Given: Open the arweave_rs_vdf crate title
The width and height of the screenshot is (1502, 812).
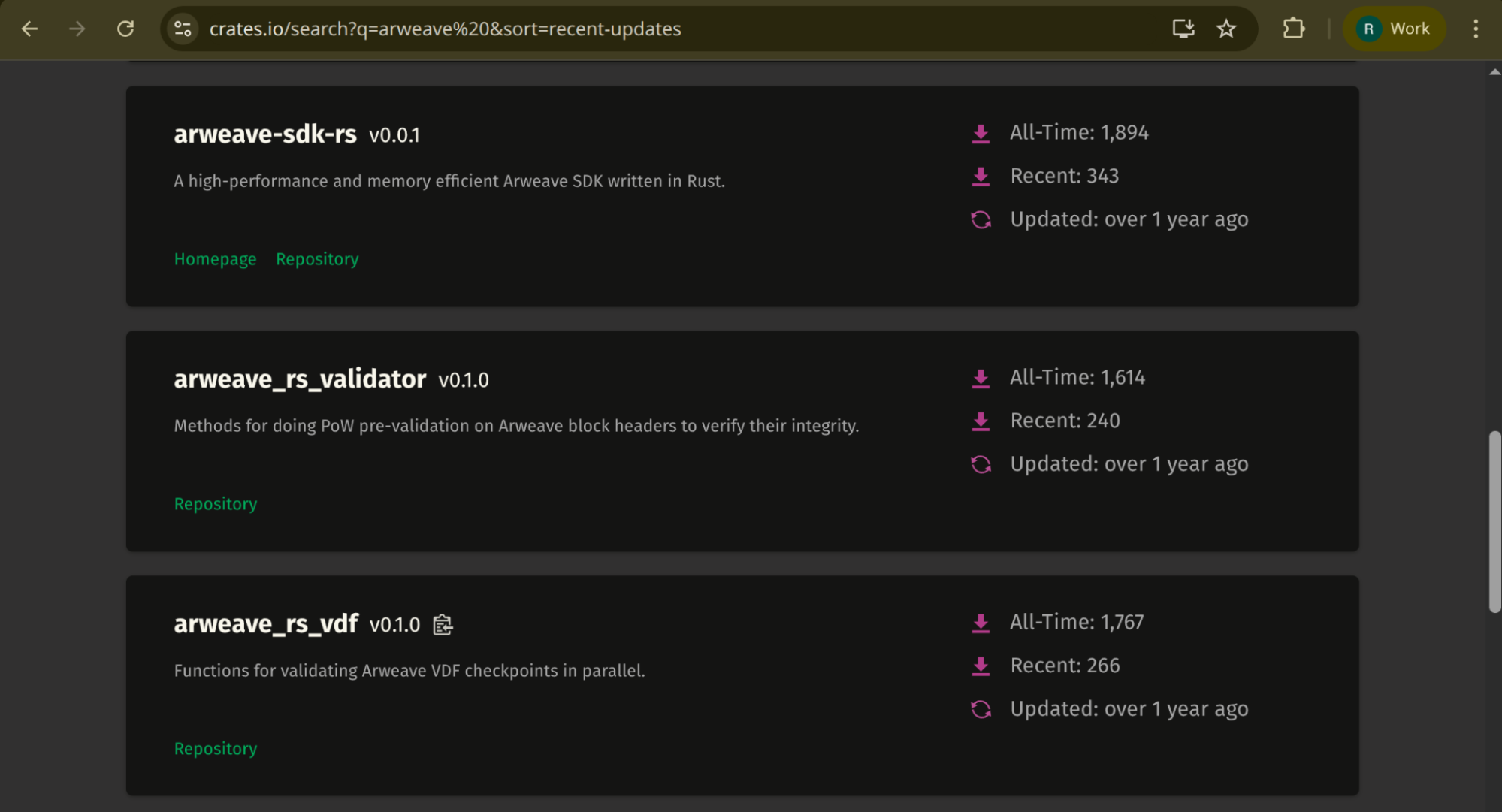Looking at the screenshot, I should coord(266,624).
